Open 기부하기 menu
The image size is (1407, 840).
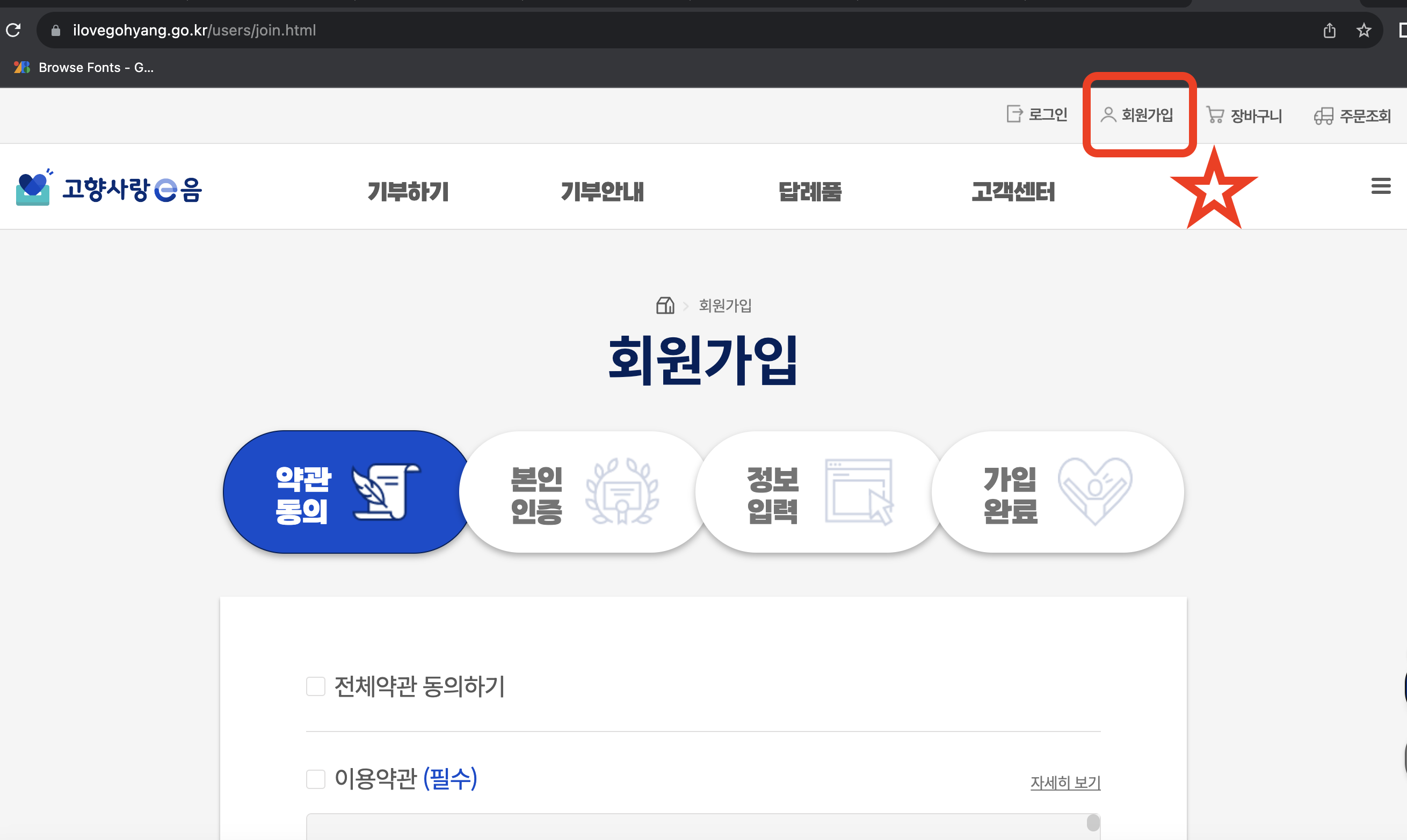tap(408, 191)
